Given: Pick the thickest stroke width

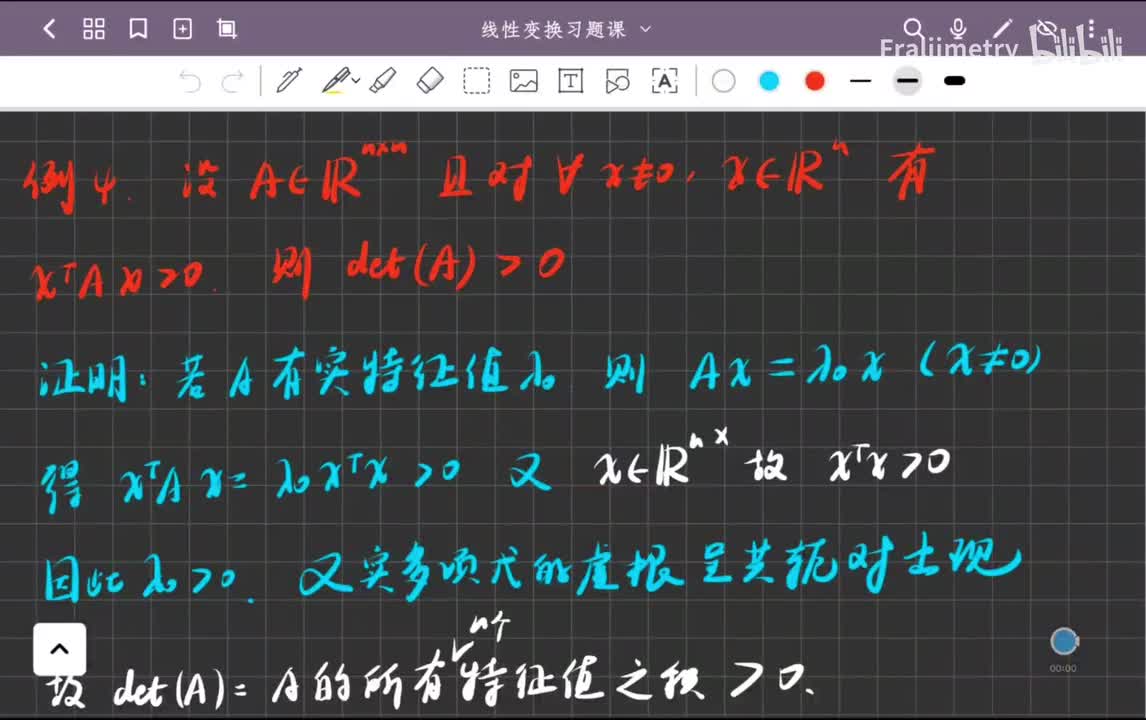Looking at the screenshot, I should tap(955, 80).
